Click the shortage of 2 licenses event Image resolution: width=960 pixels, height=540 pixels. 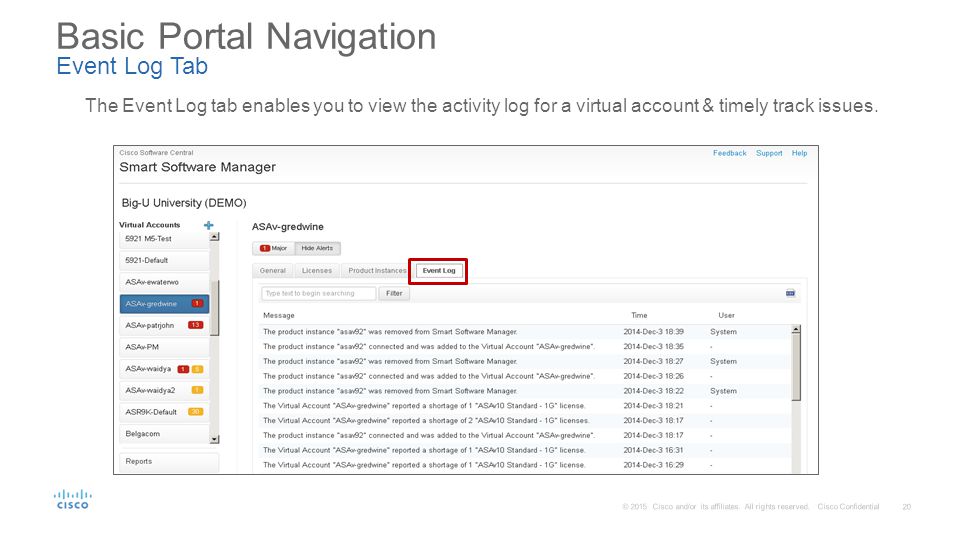524,421
